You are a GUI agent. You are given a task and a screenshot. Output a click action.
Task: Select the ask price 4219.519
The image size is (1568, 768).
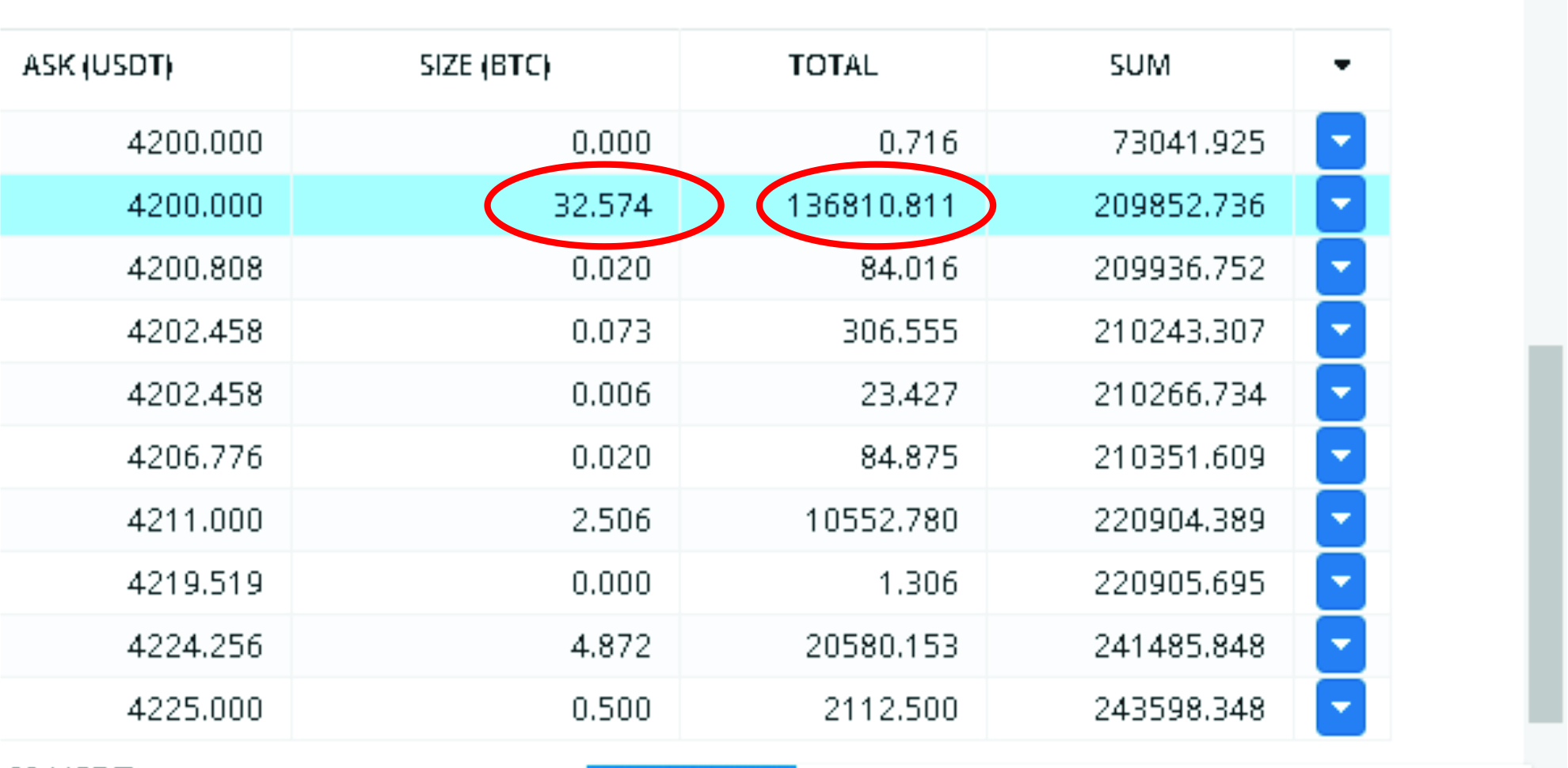click(x=195, y=583)
